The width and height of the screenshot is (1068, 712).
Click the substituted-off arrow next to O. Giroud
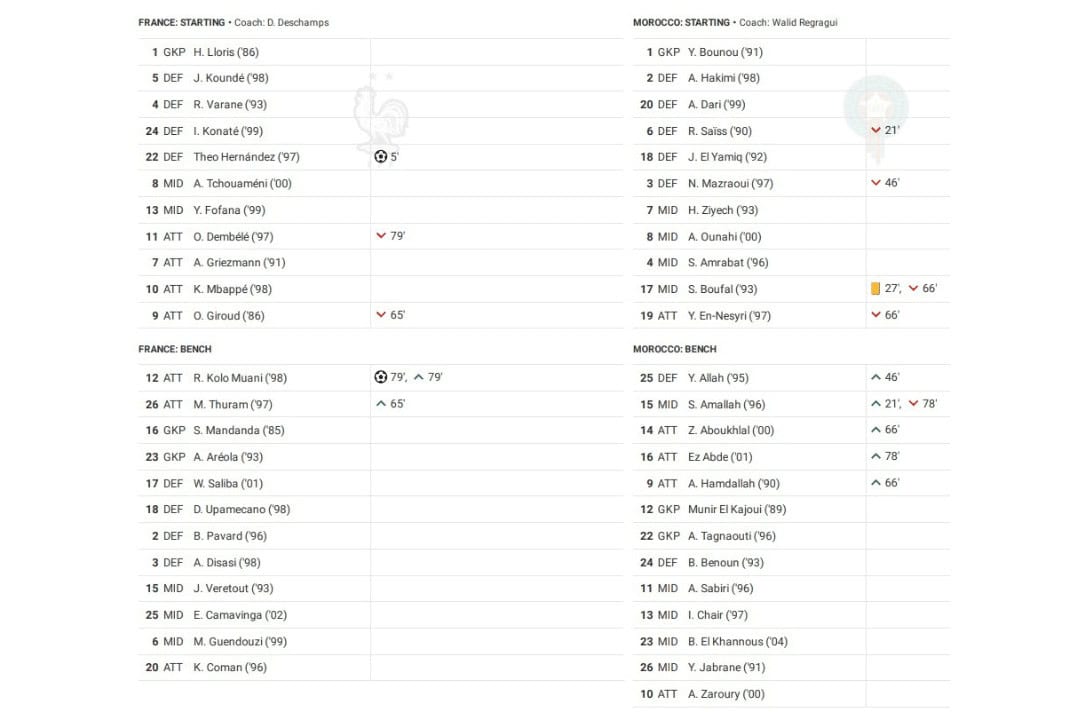click(x=381, y=315)
